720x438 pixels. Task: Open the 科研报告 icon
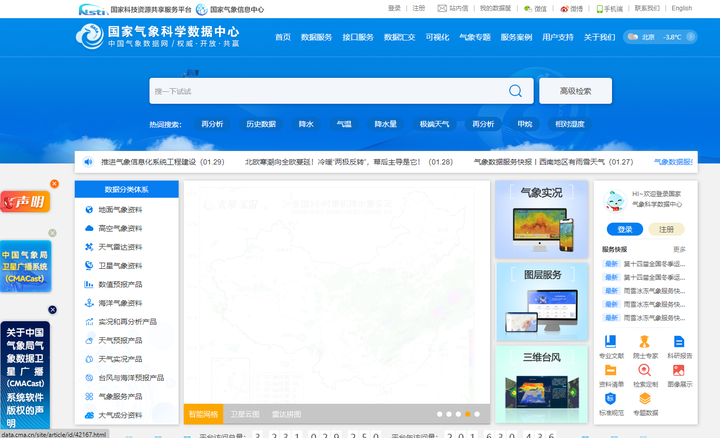pos(679,342)
